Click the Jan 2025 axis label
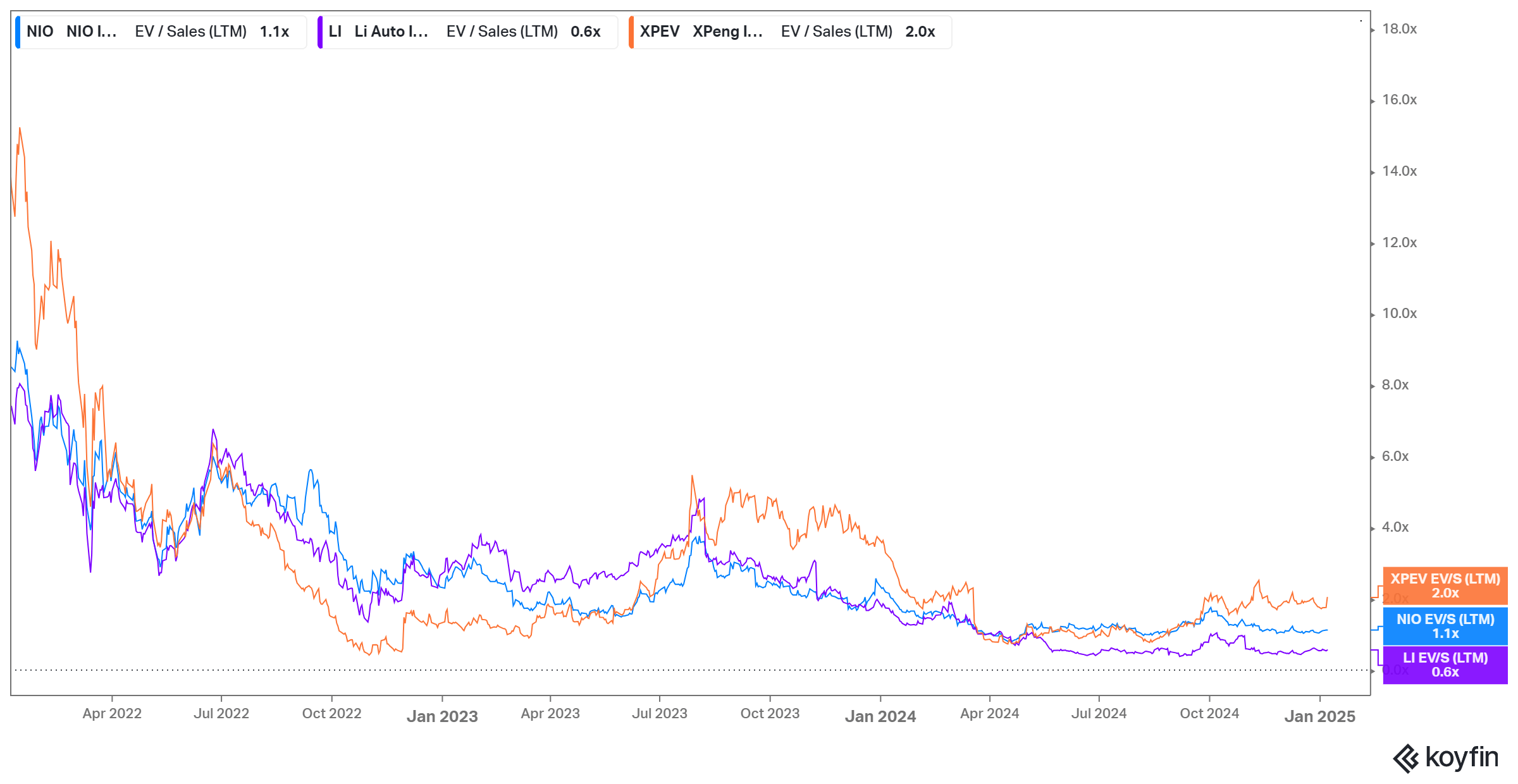Viewport: 1518px width, 784px height. pyautogui.click(x=1319, y=716)
